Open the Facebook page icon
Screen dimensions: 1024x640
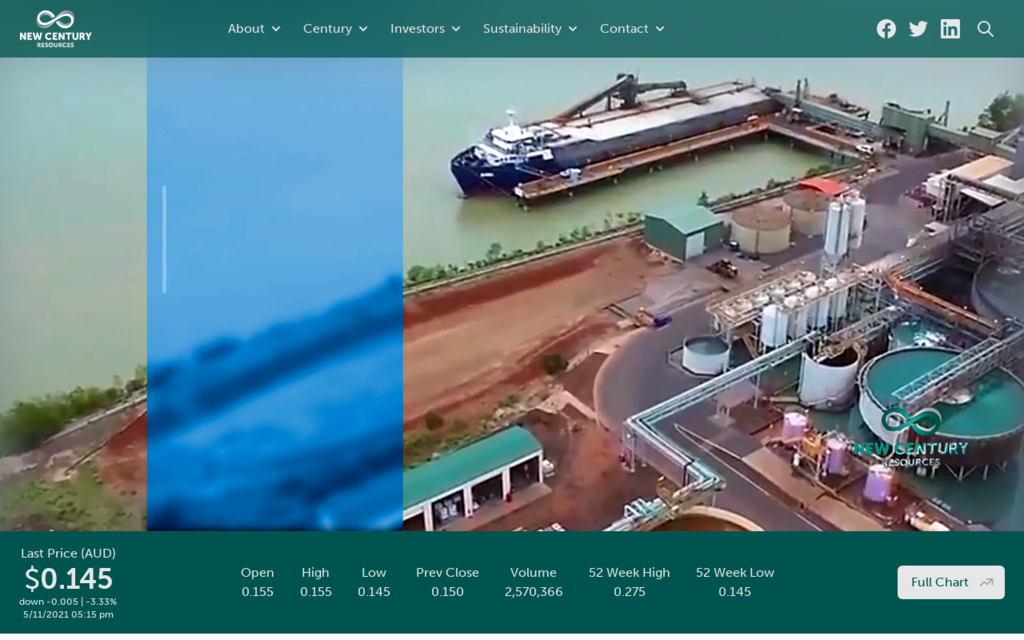(x=886, y=29)
